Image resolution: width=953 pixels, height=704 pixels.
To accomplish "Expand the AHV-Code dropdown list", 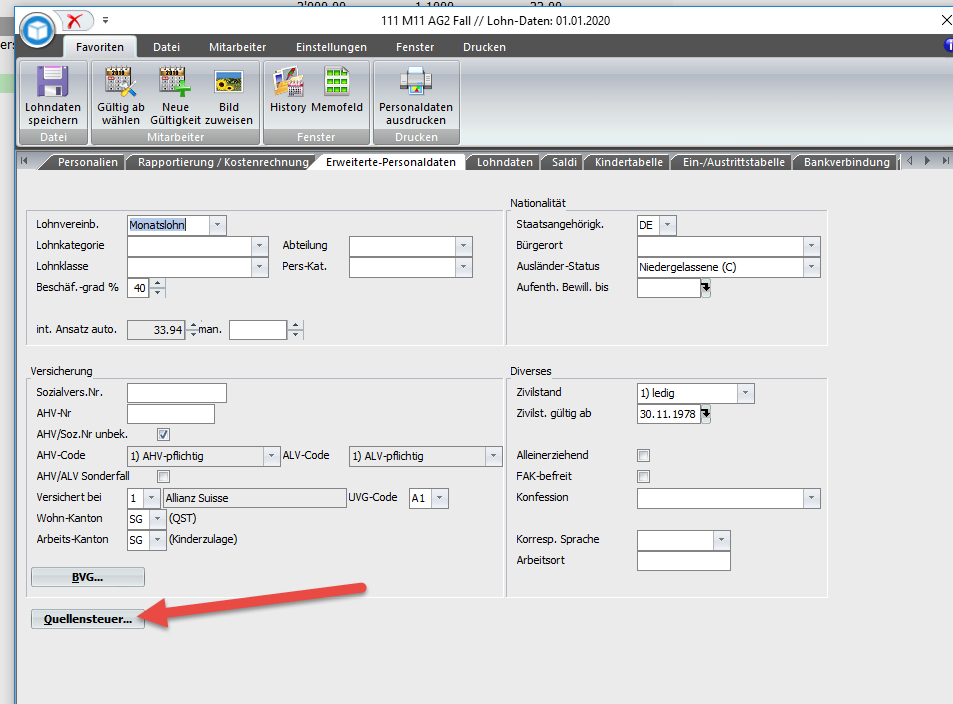I will point(271,456).
